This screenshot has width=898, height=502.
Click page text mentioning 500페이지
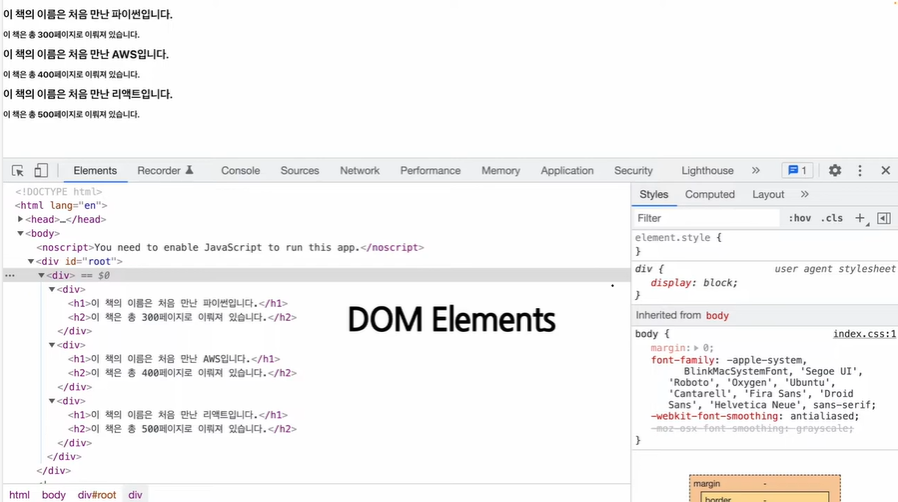71,114
